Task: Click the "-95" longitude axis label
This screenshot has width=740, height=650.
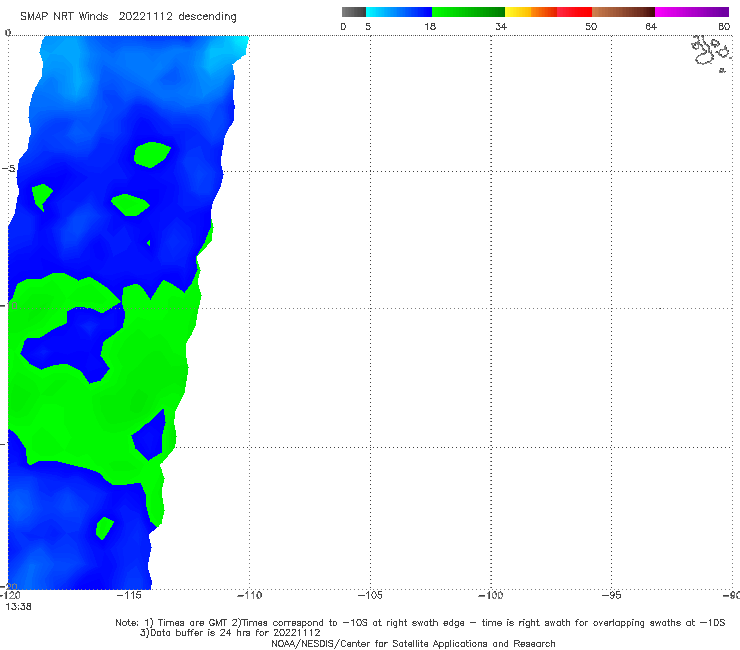Action: click(612, 596)
